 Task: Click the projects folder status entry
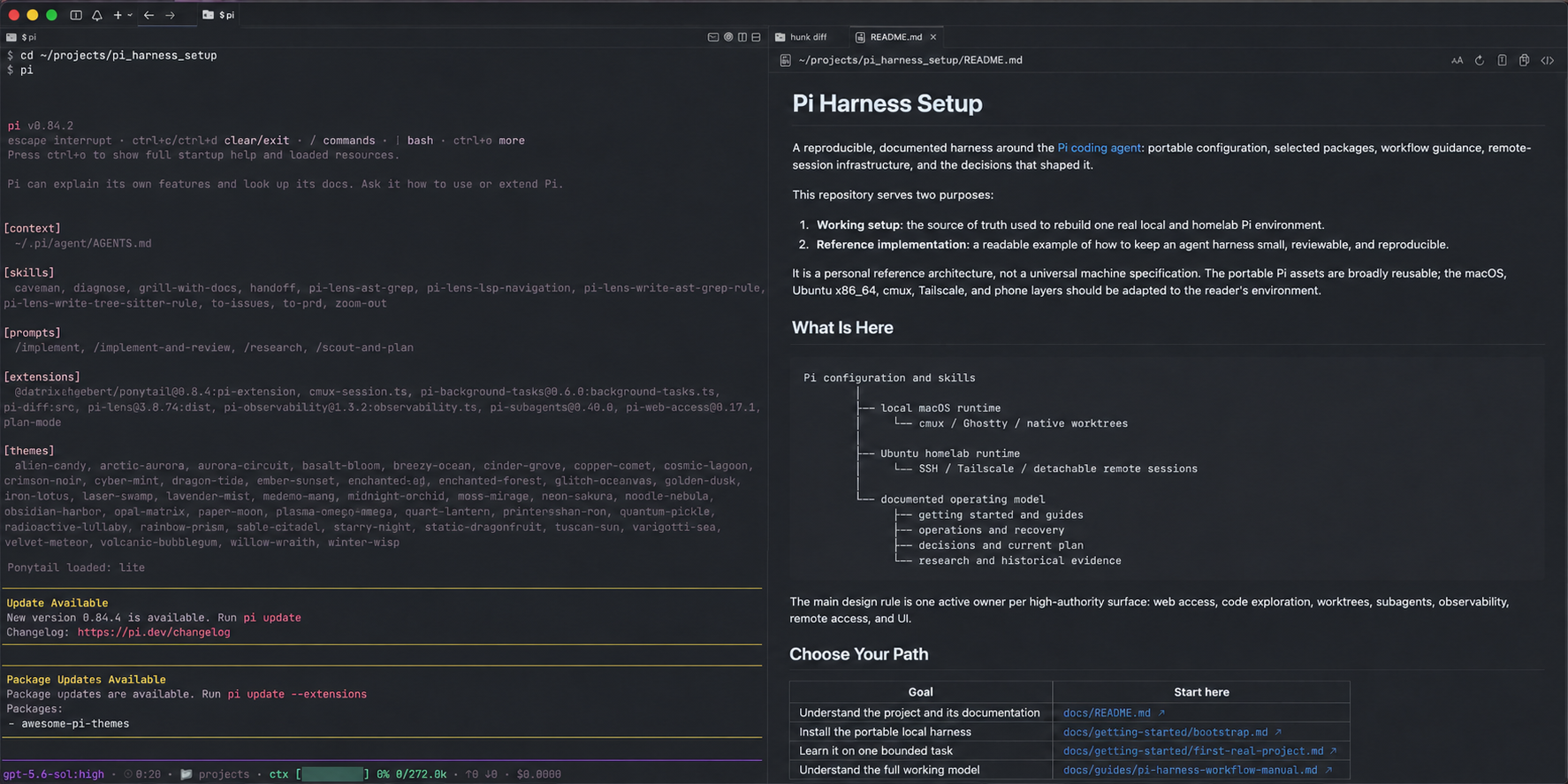point(216,774)
